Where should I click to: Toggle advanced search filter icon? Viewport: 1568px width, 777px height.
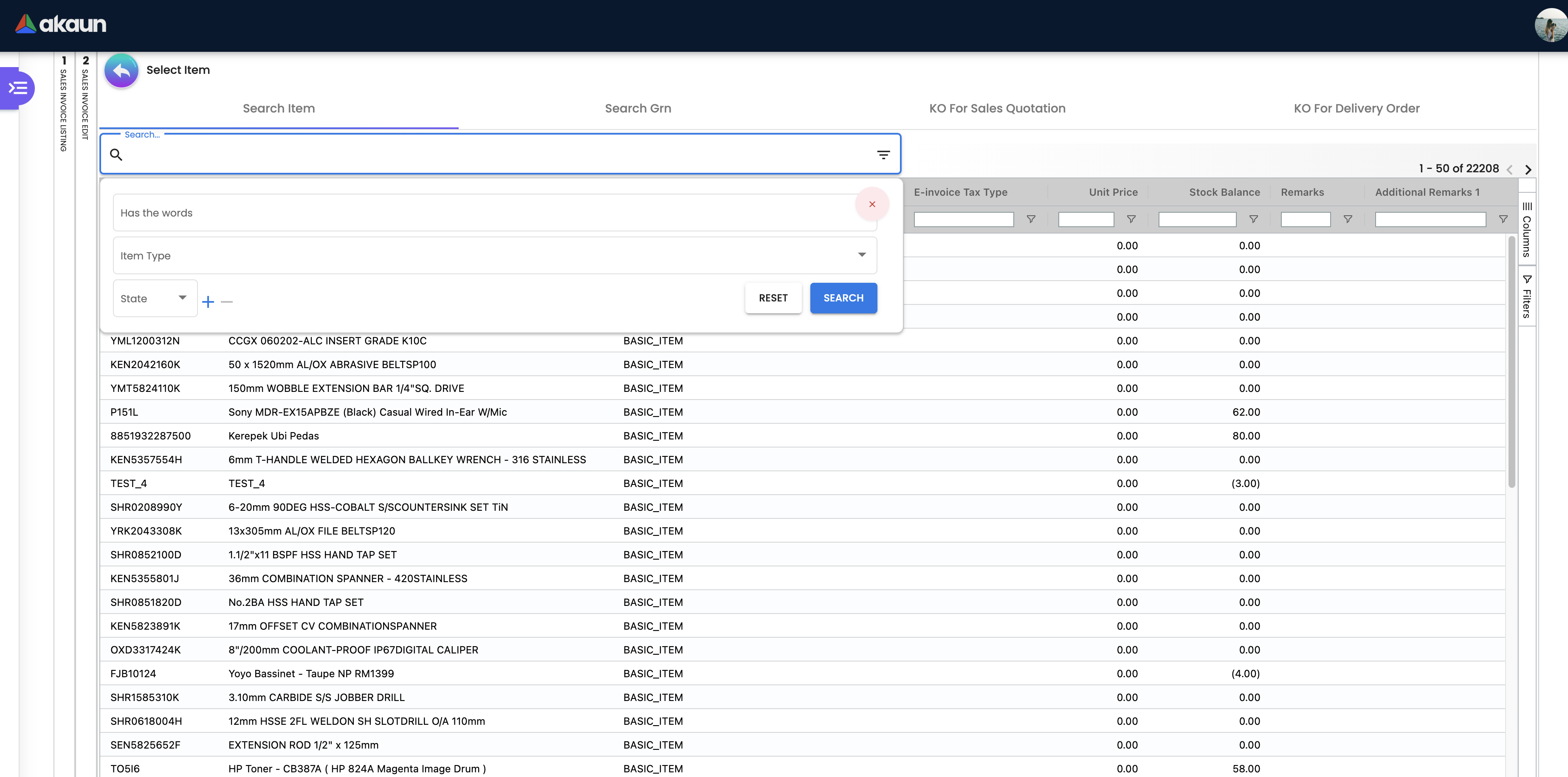point(883,155)
